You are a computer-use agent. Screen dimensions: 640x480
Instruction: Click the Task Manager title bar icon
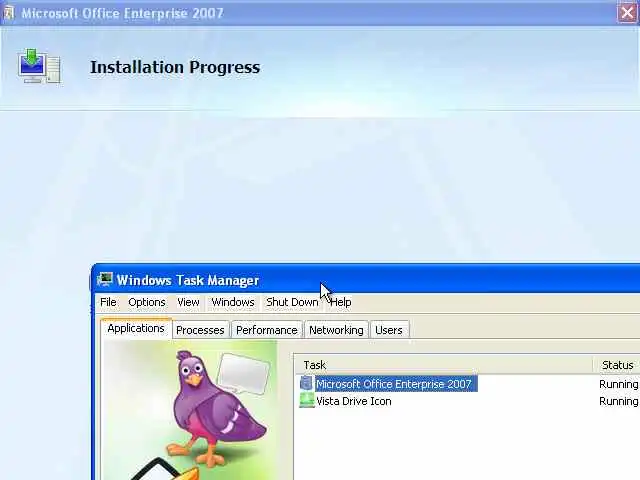(x=105, y=280)
